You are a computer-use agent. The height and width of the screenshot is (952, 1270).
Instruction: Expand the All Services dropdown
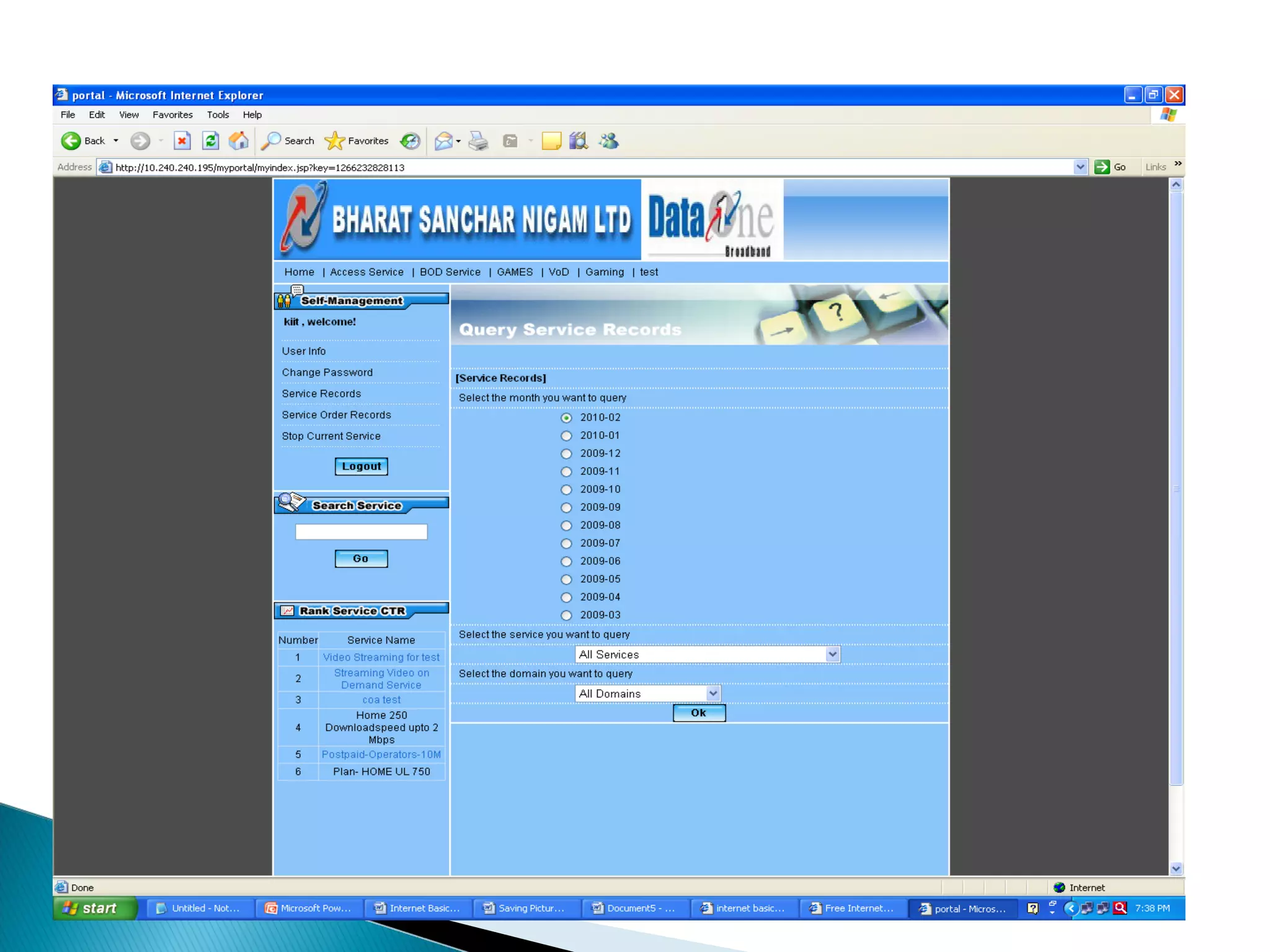(x=832, y=654)
